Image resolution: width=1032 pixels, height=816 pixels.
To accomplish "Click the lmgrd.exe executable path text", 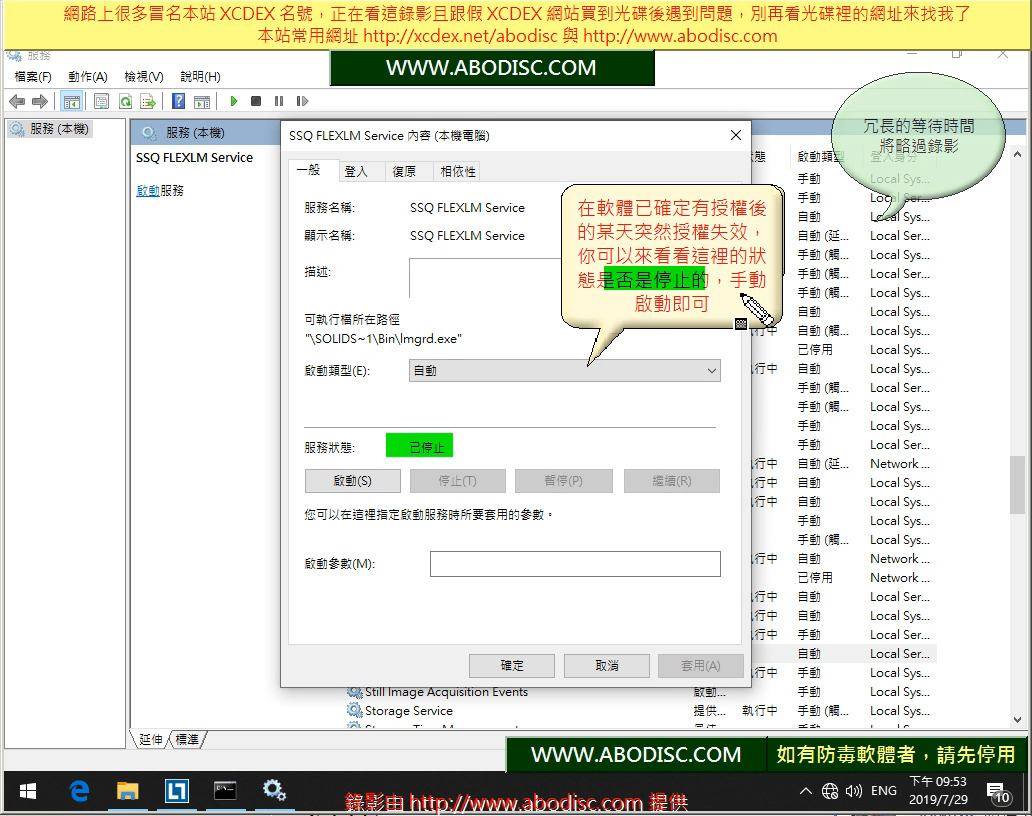I will [x=383, y=339].
